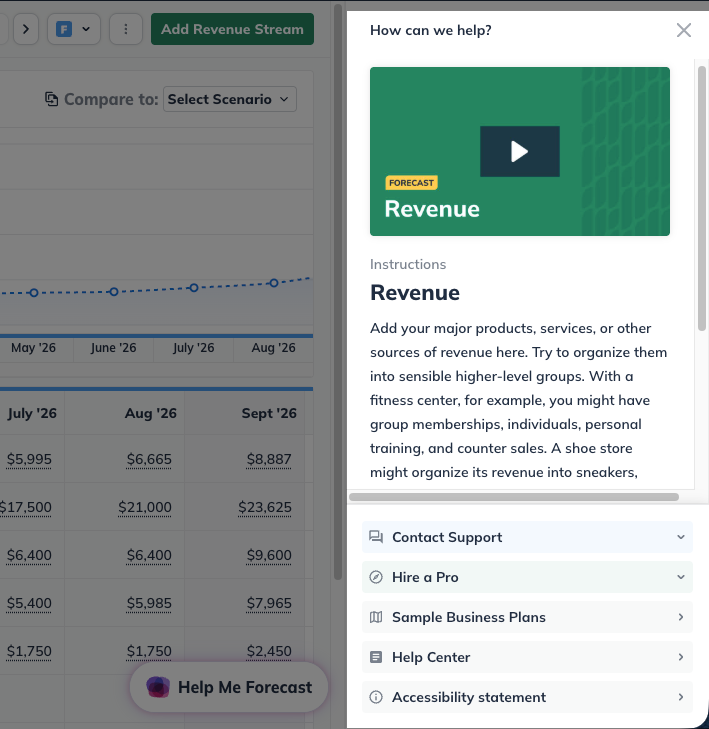Image resolution: width=709 pixels, height=729 pixels.
Task: Click the $21,000 Aug '26 value
Action: click(145, 507)
